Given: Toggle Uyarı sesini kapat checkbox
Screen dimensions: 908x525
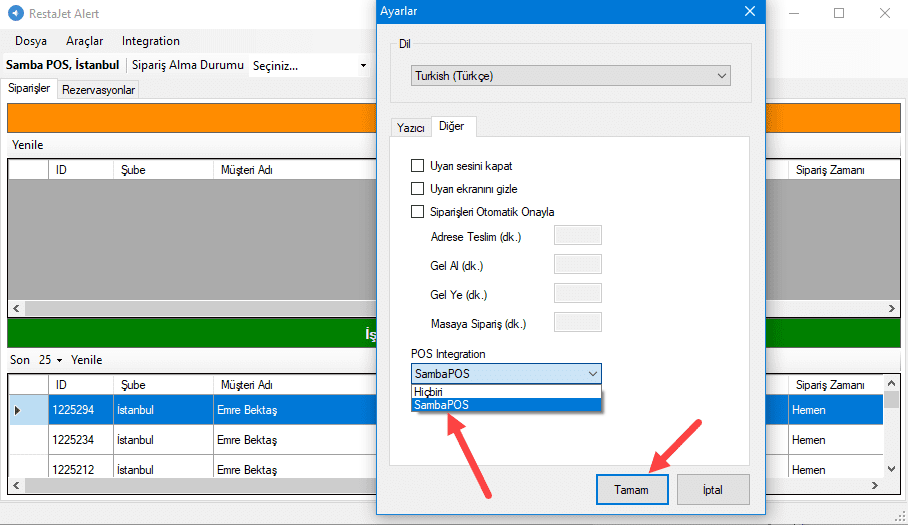Looking at the screenshot, I should point(418,166).
